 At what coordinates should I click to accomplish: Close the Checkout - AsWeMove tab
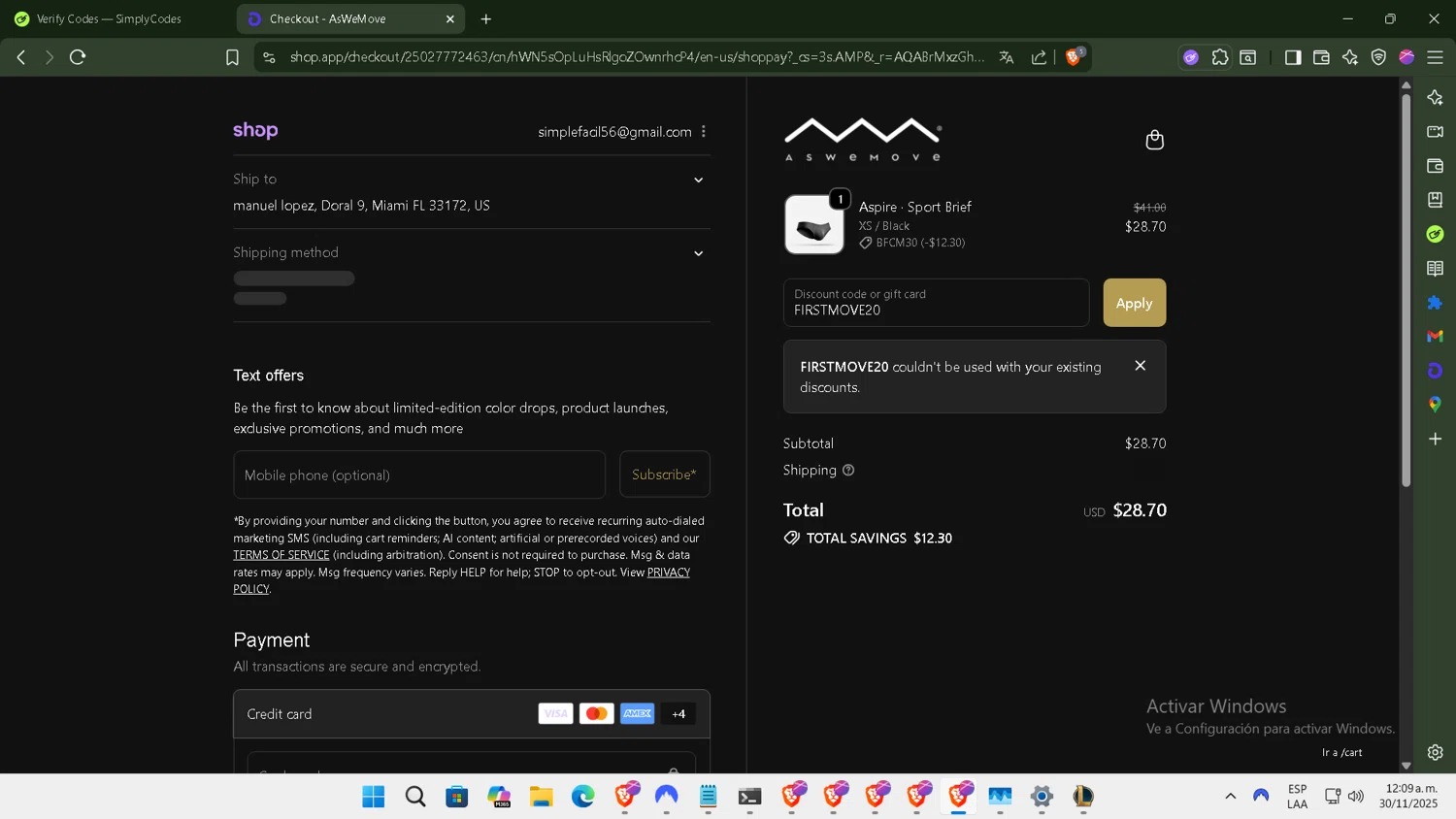[x=450, y=19]
